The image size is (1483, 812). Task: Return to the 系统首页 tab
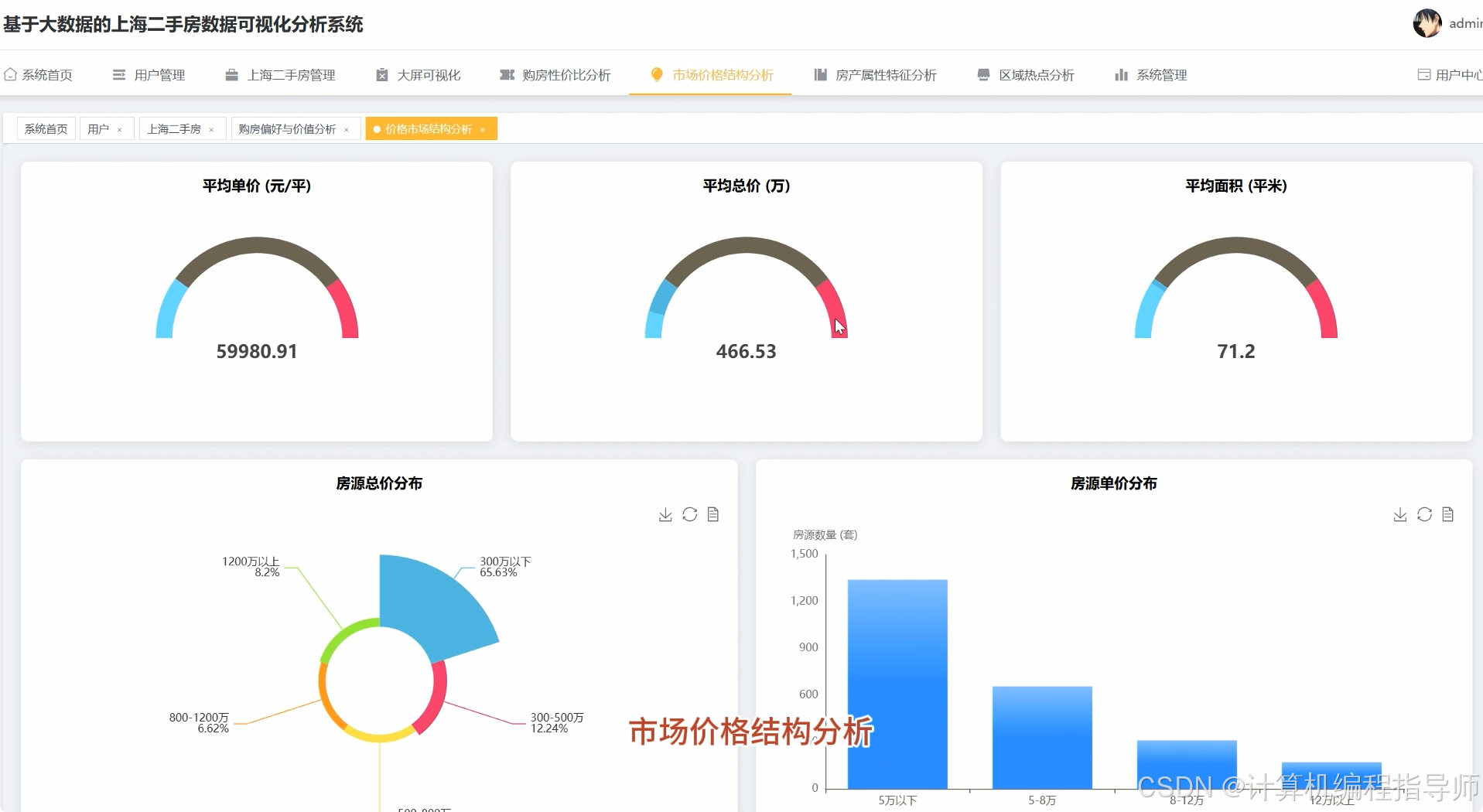click(x=45, y=128)
